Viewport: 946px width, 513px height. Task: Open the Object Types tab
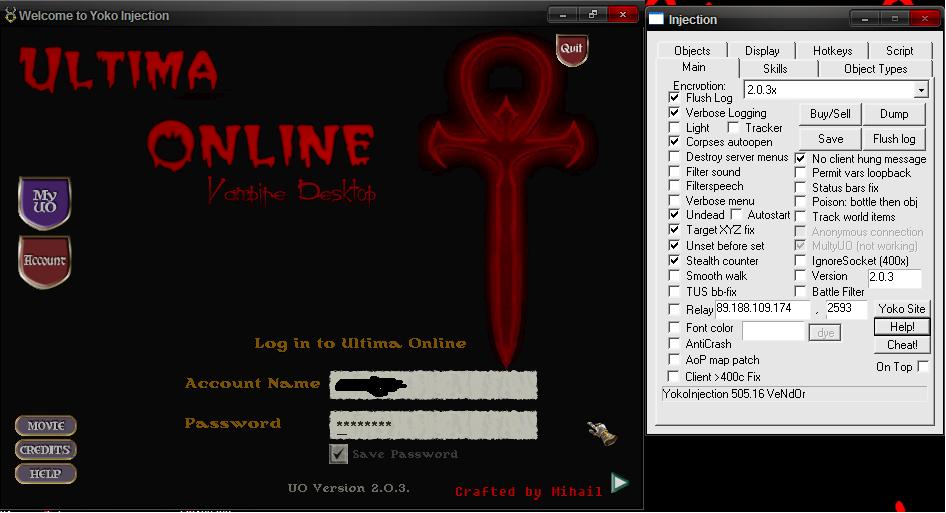click(x=875, y=69)
